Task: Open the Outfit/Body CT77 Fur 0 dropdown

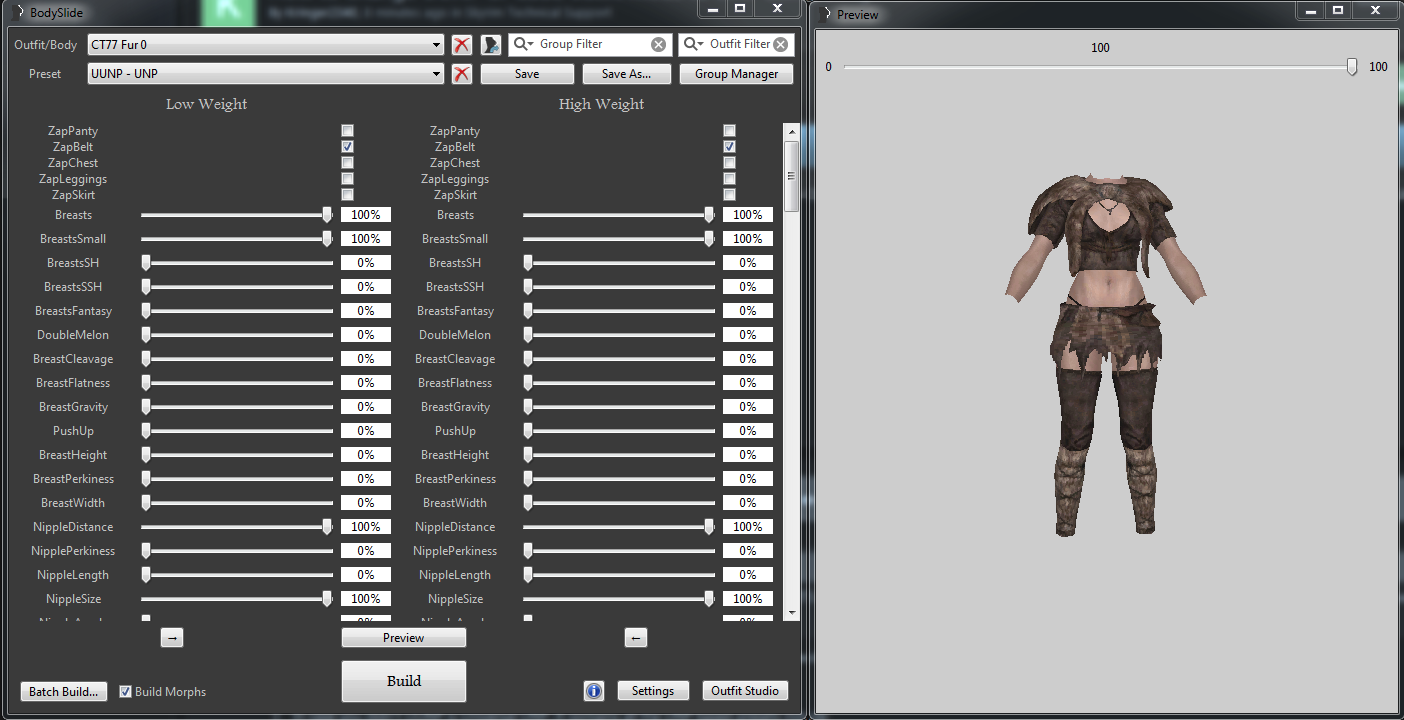Action: coord(266,45)
